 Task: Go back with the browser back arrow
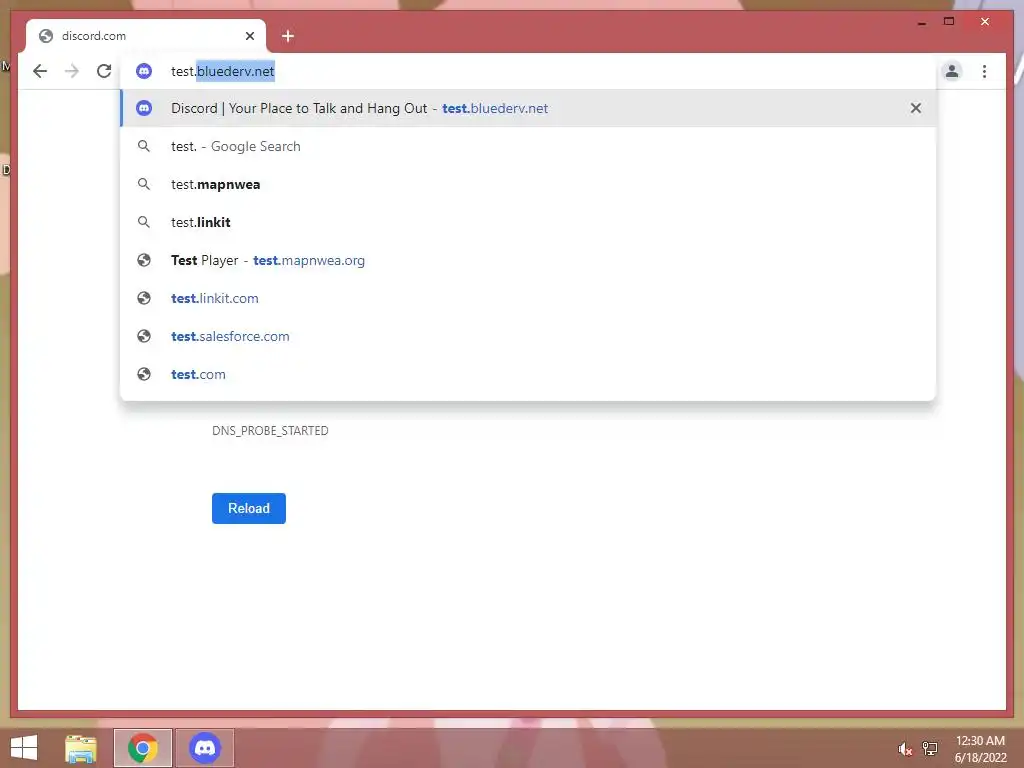pyautogui.click(x=40, y=71)
